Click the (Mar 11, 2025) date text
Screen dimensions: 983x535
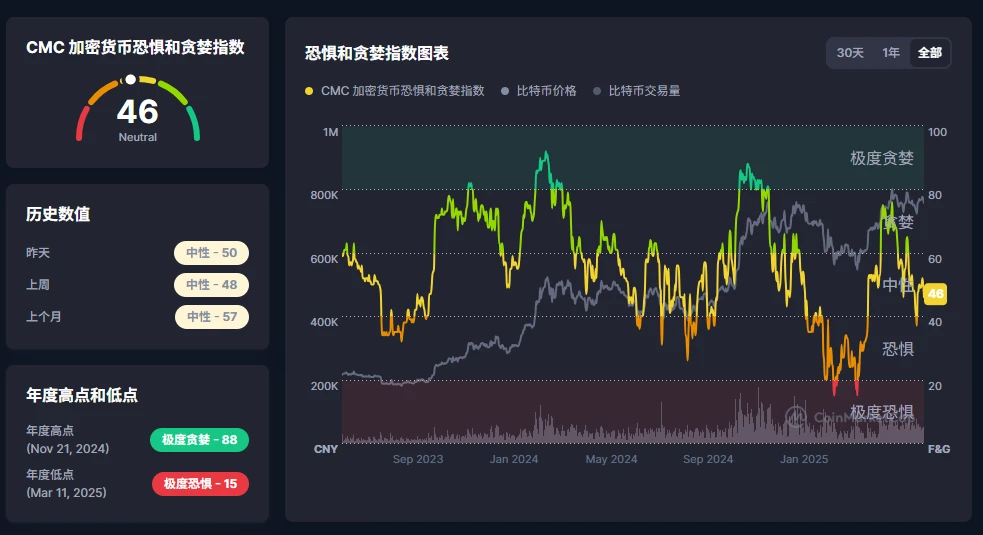pyautogui.click(x=66, y=492)
